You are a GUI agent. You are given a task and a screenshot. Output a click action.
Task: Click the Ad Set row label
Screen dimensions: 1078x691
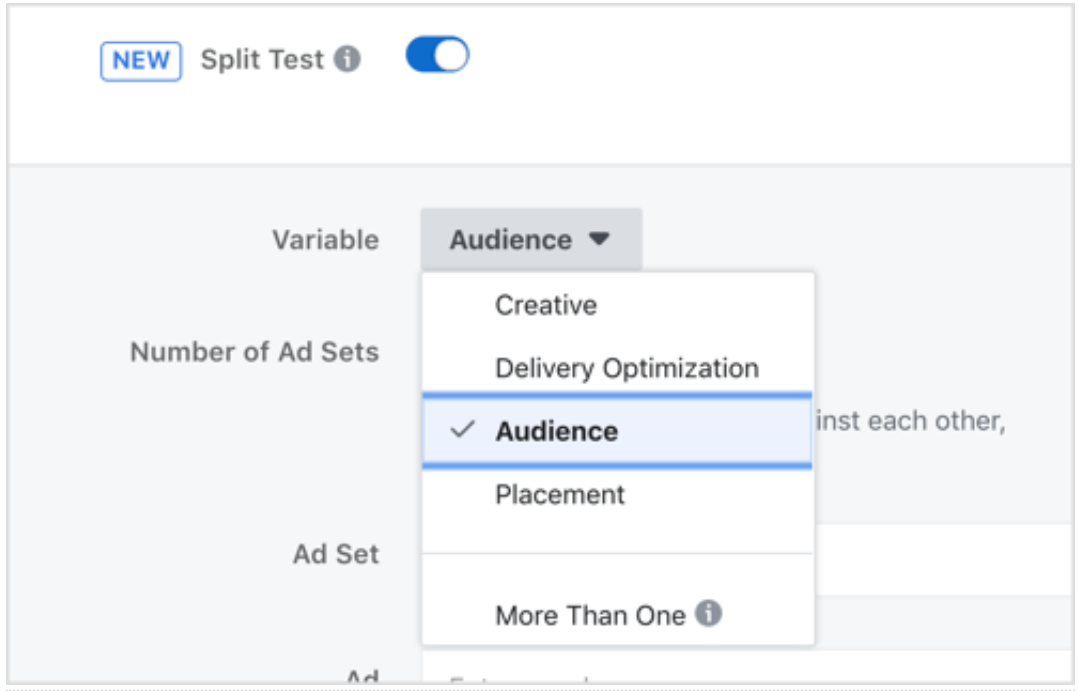coord(336,554)
